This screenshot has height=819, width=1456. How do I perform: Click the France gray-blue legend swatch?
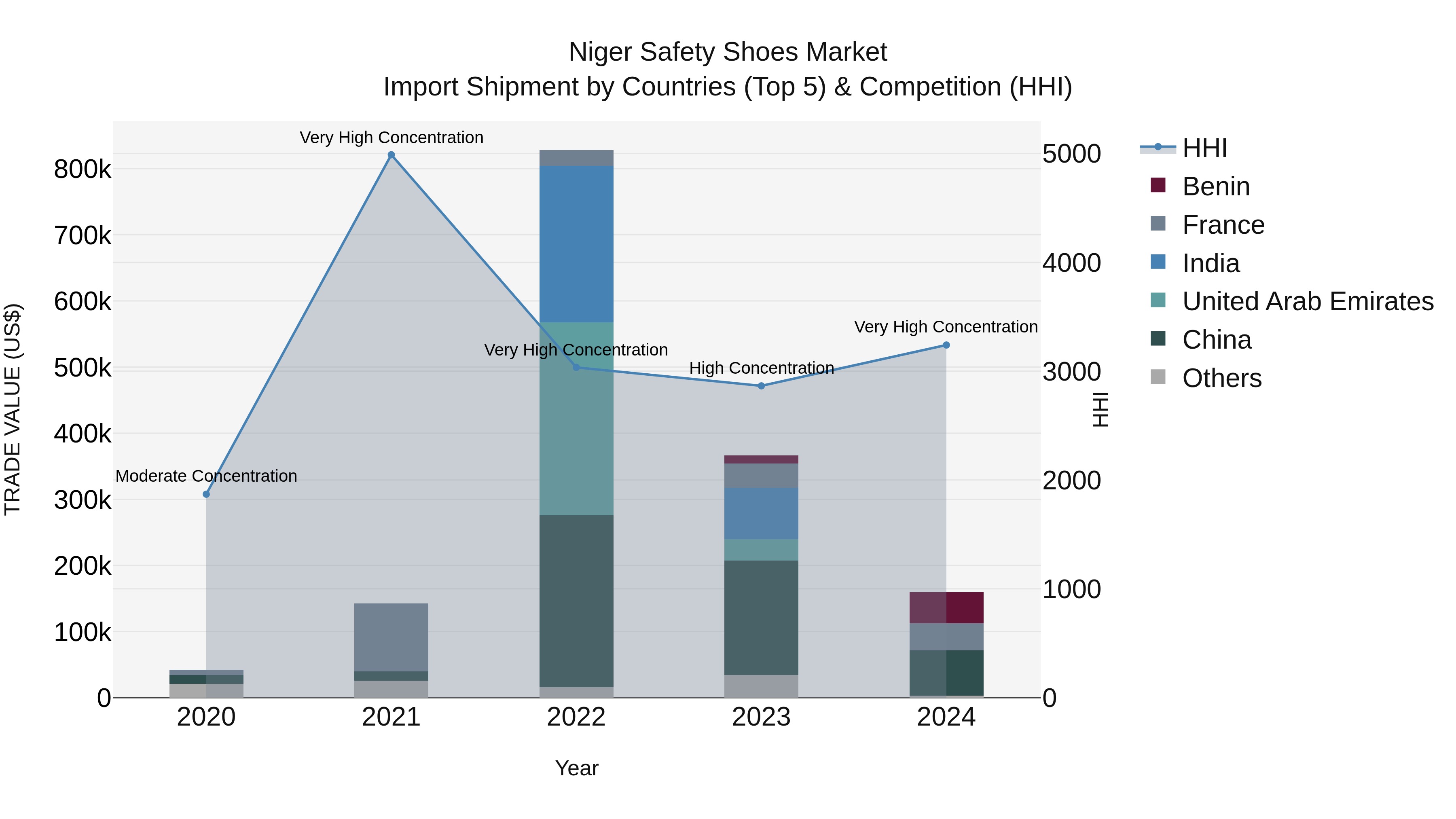[1158, 223]
